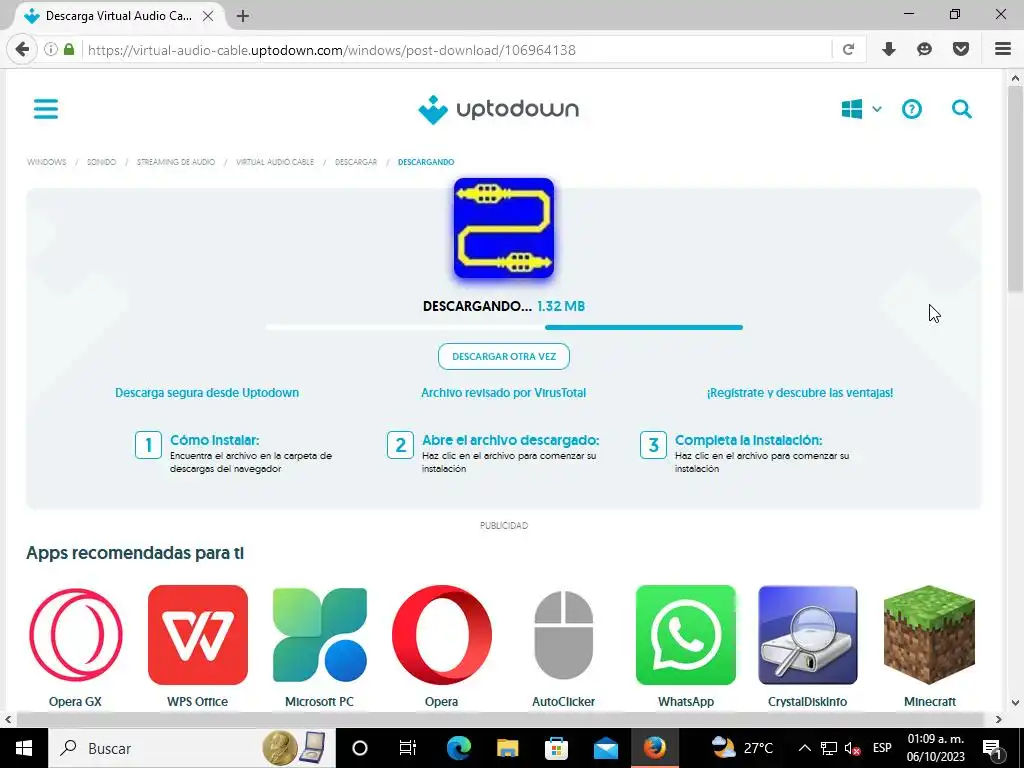Click the horizontal scrollbar right arrow

point(999,719)
